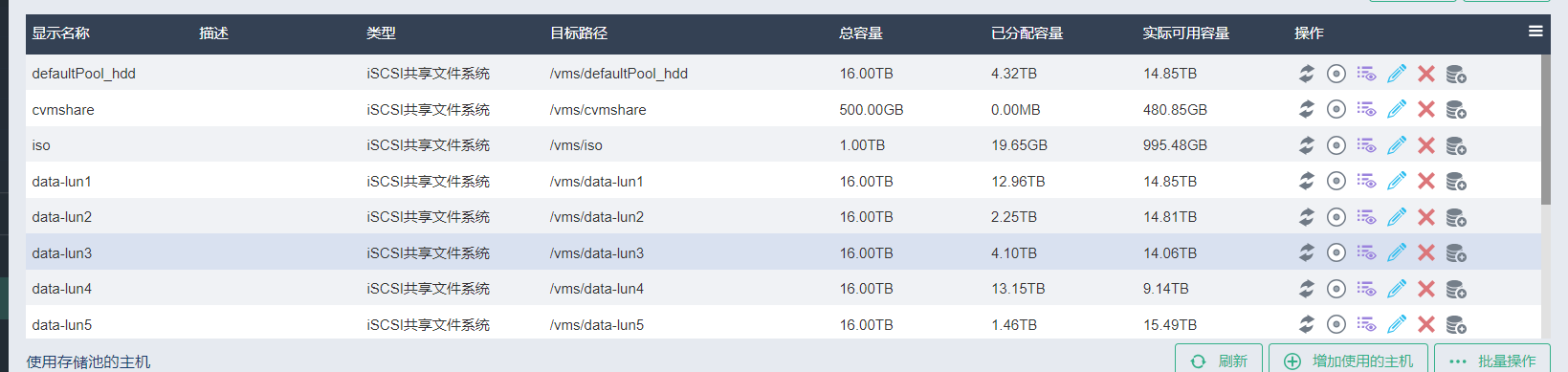View details list icon for iso pool
This screenshot has width=1568, height=372.
(x=1366, y=145)
